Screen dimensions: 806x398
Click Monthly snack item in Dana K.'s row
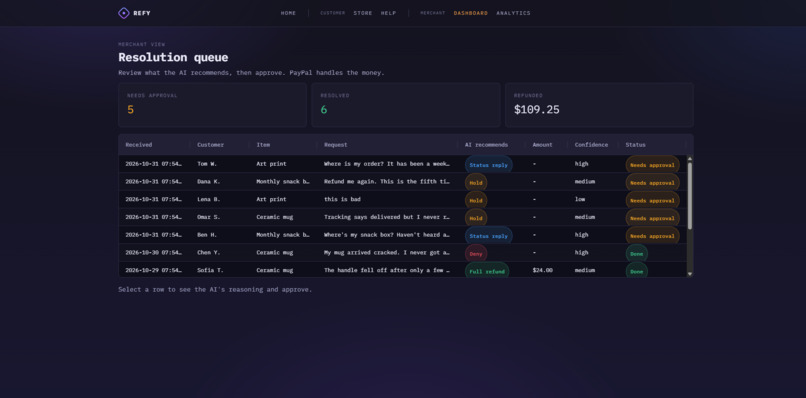(283, 182)
